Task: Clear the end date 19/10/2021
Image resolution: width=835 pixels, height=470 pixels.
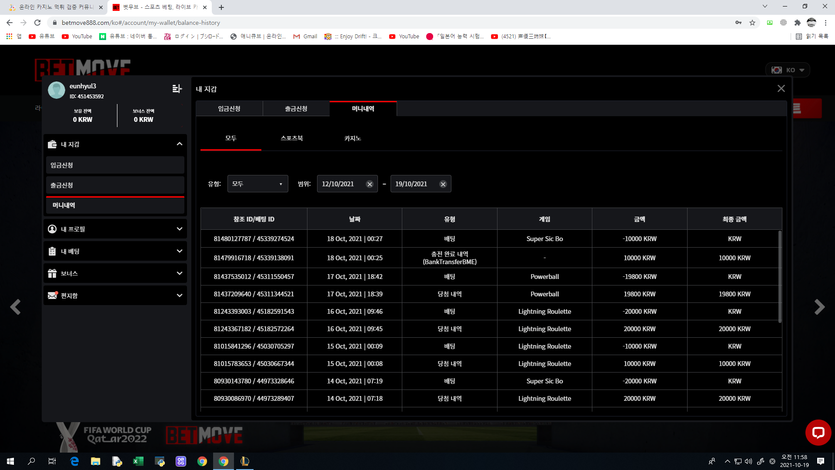Action: tap(443, 184)
